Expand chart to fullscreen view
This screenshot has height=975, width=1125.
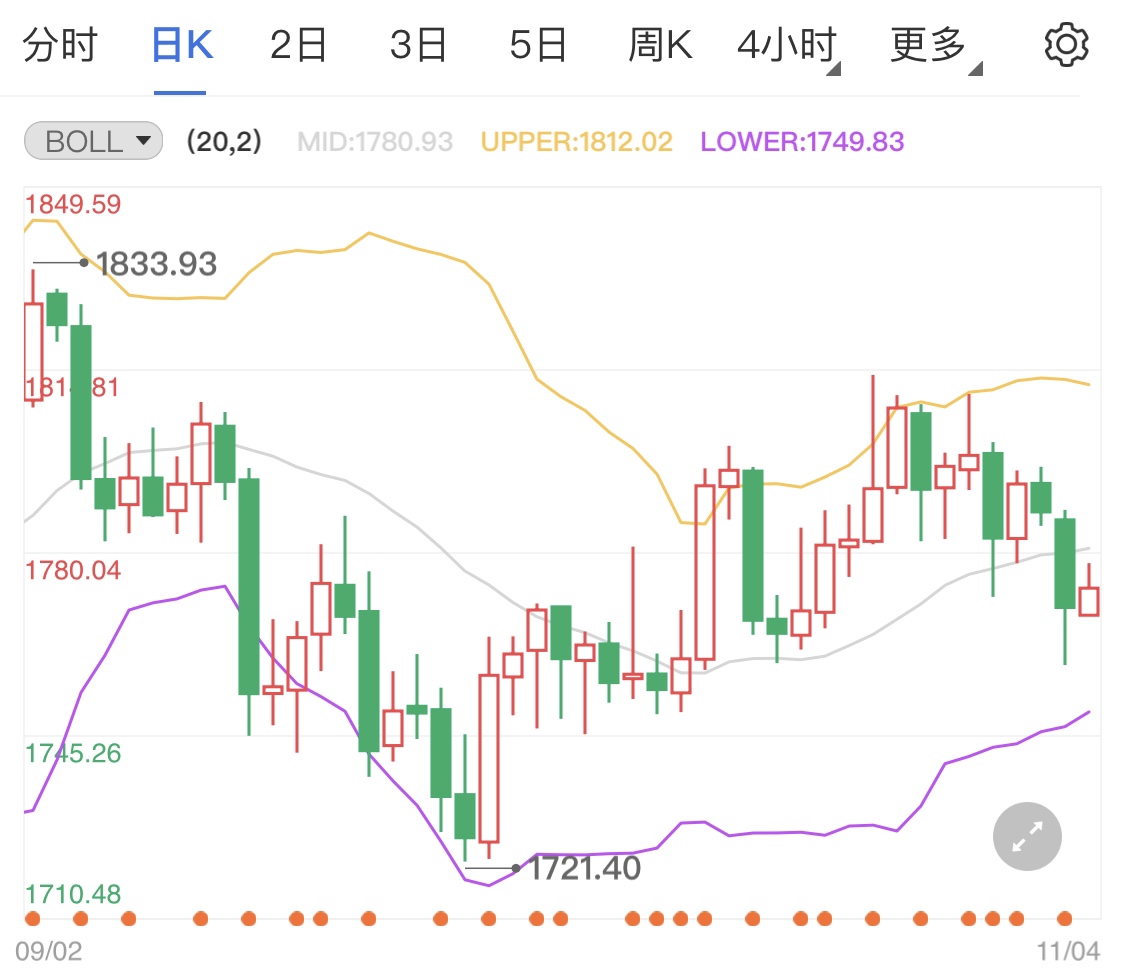1027,836
